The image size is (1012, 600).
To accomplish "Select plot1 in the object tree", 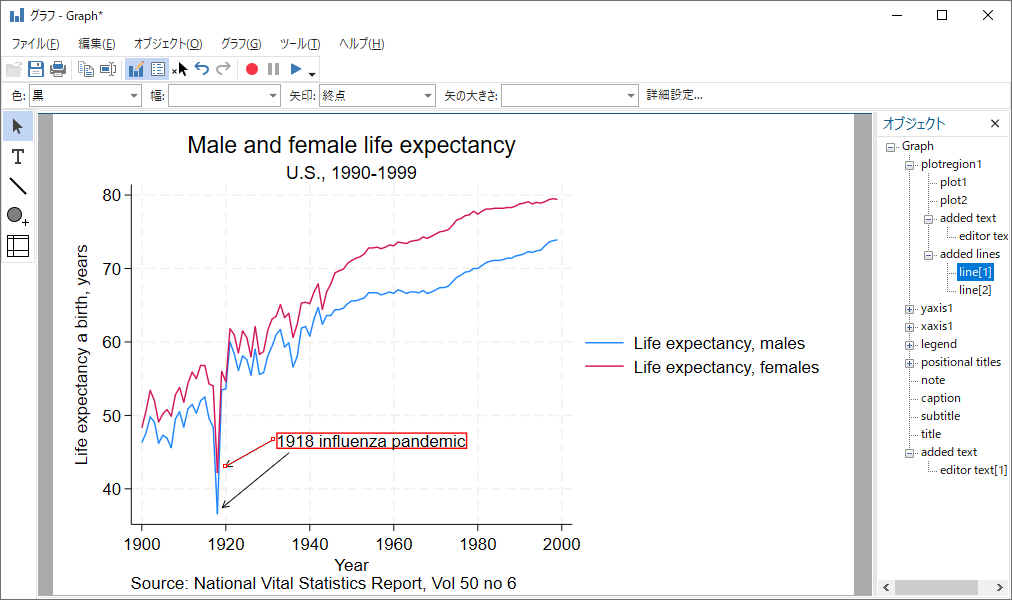I will (x=953, y=182).
